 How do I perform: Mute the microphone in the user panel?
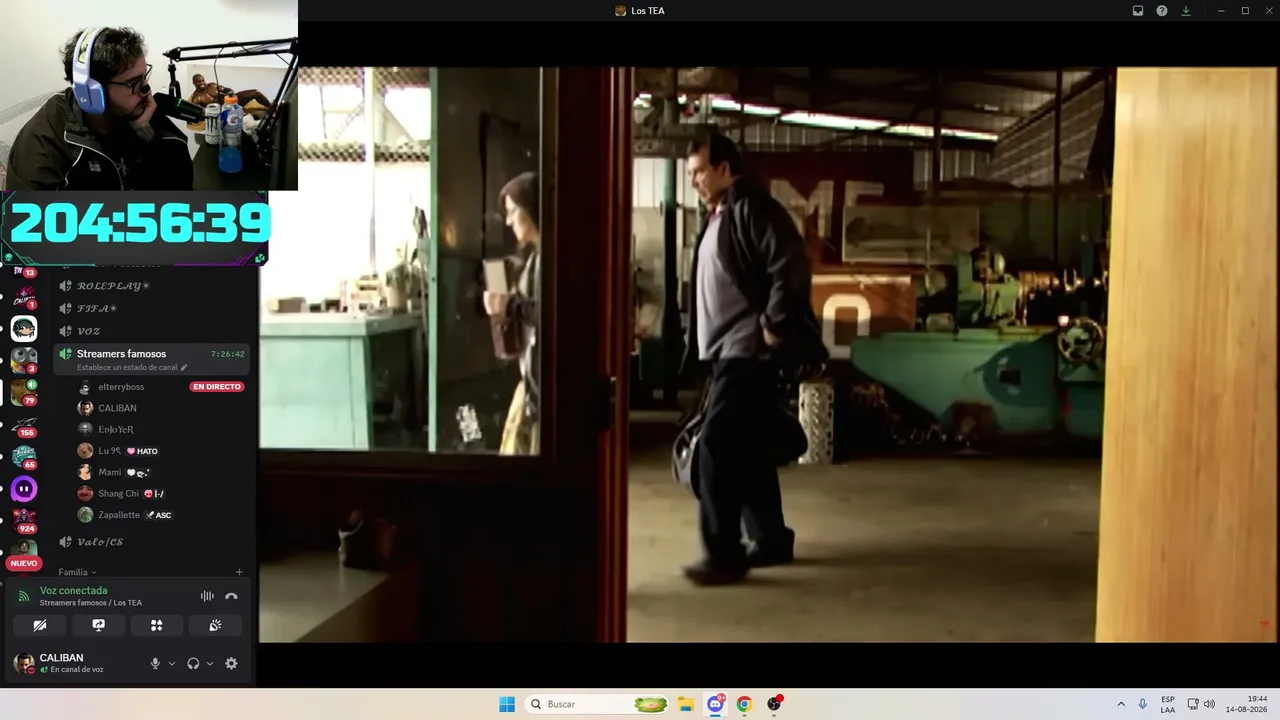point(155,663)
